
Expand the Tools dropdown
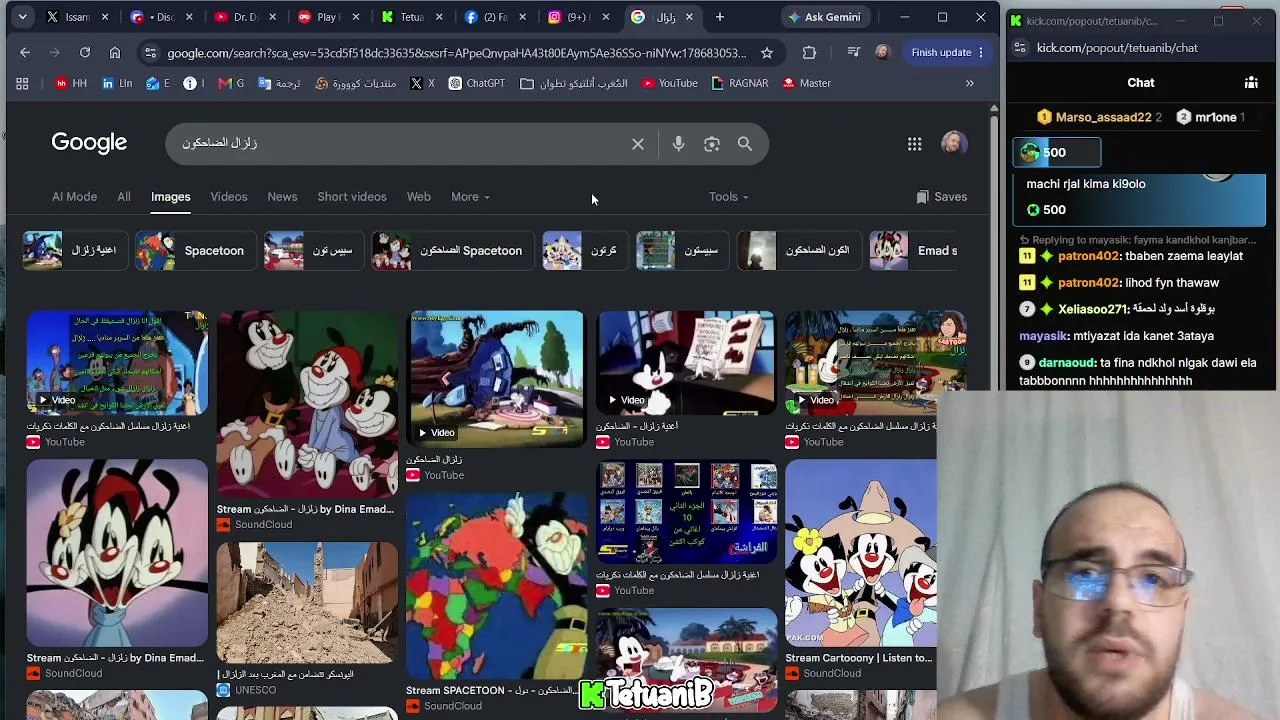coord(728,197)
